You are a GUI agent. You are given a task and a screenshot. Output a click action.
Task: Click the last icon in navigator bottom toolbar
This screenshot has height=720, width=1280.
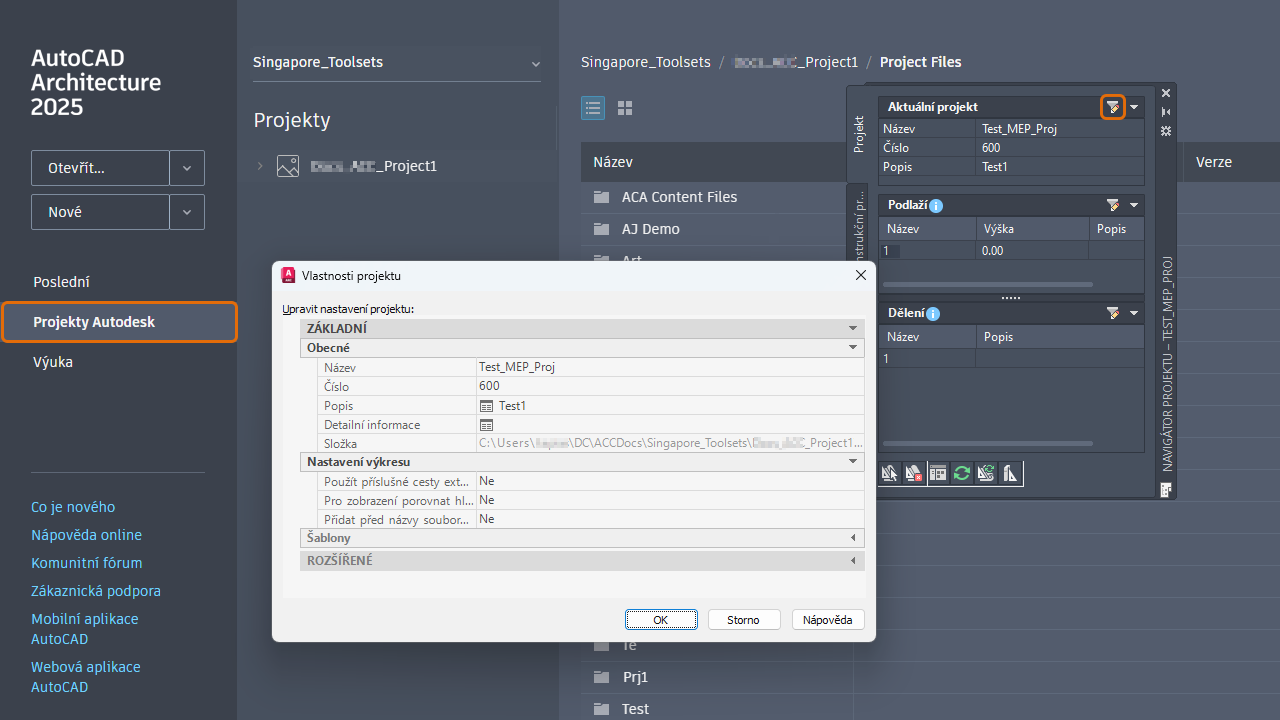tap(1010, 473)
